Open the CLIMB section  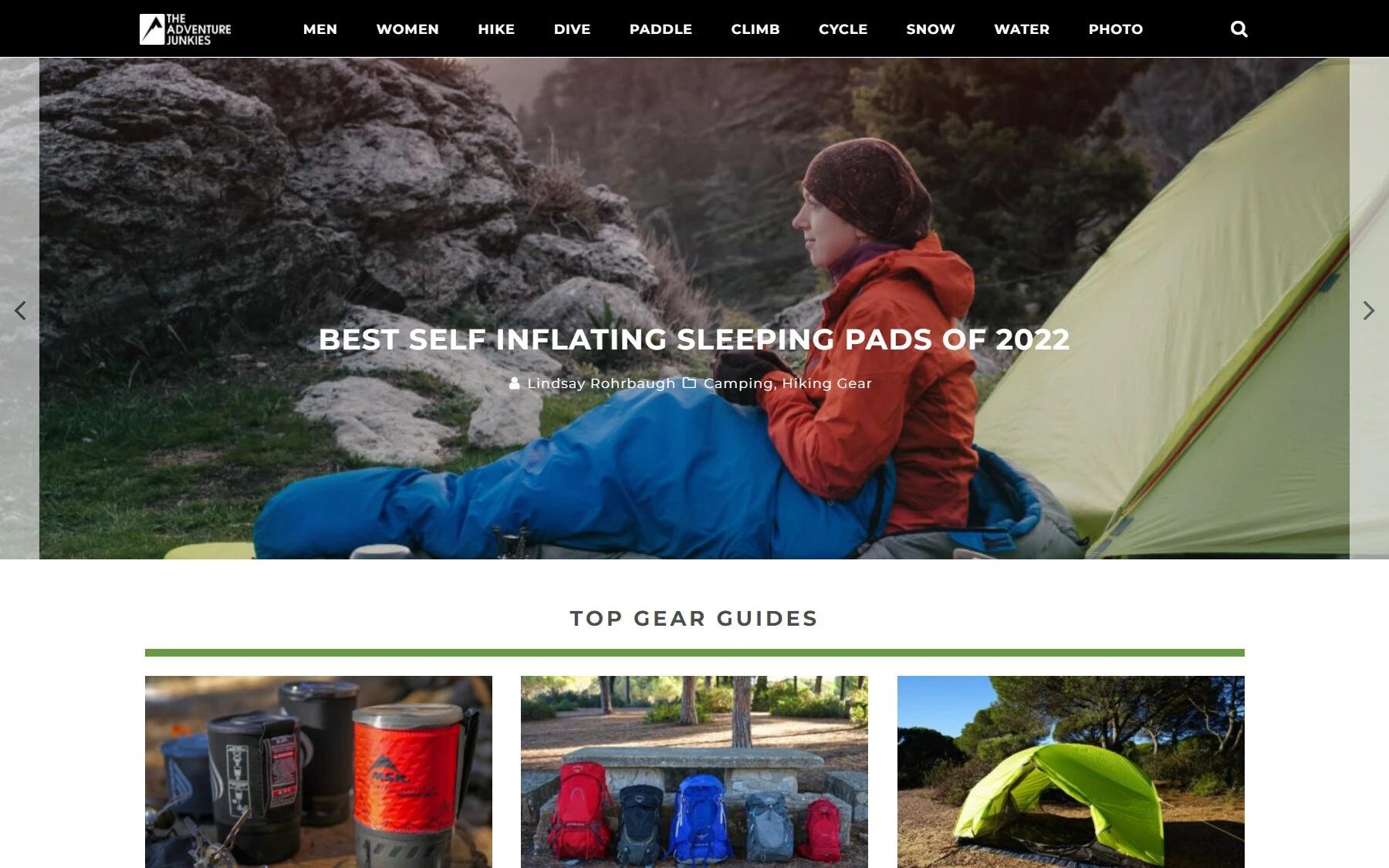click(x=755, y=29)
